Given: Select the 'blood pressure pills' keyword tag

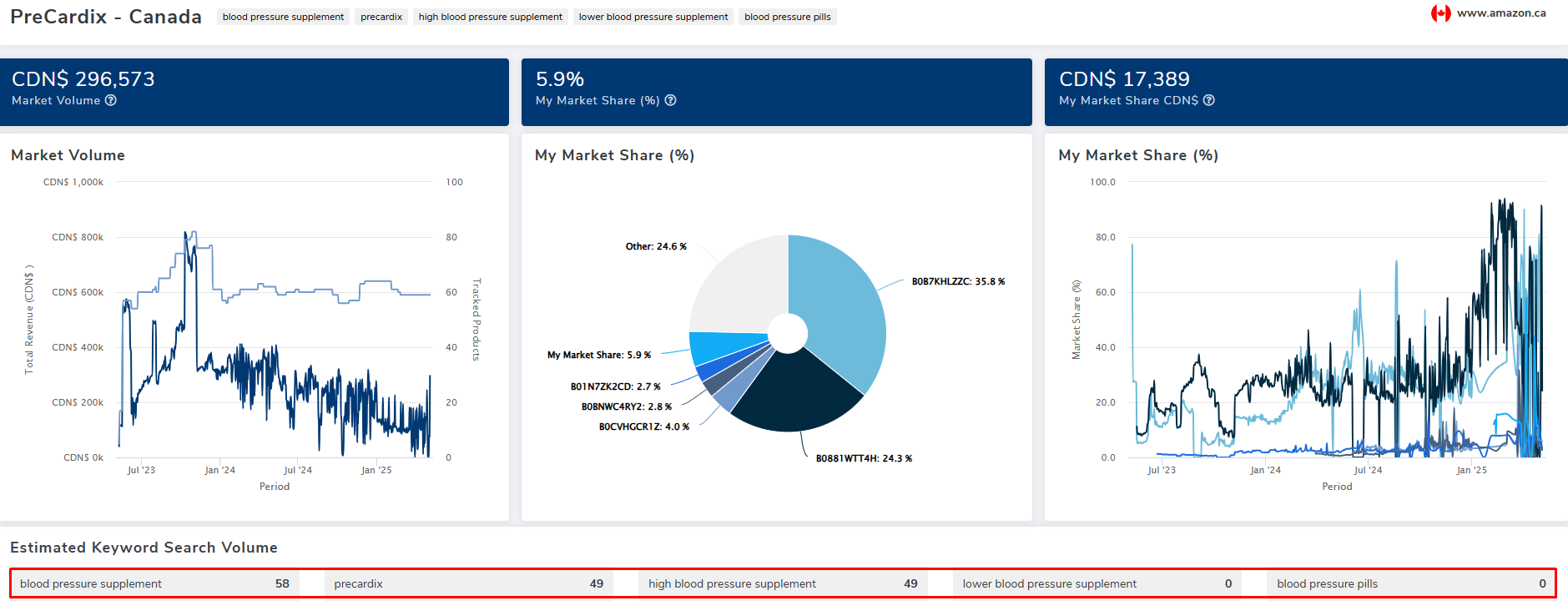Looking at the screenshot, I should point(788,17).
